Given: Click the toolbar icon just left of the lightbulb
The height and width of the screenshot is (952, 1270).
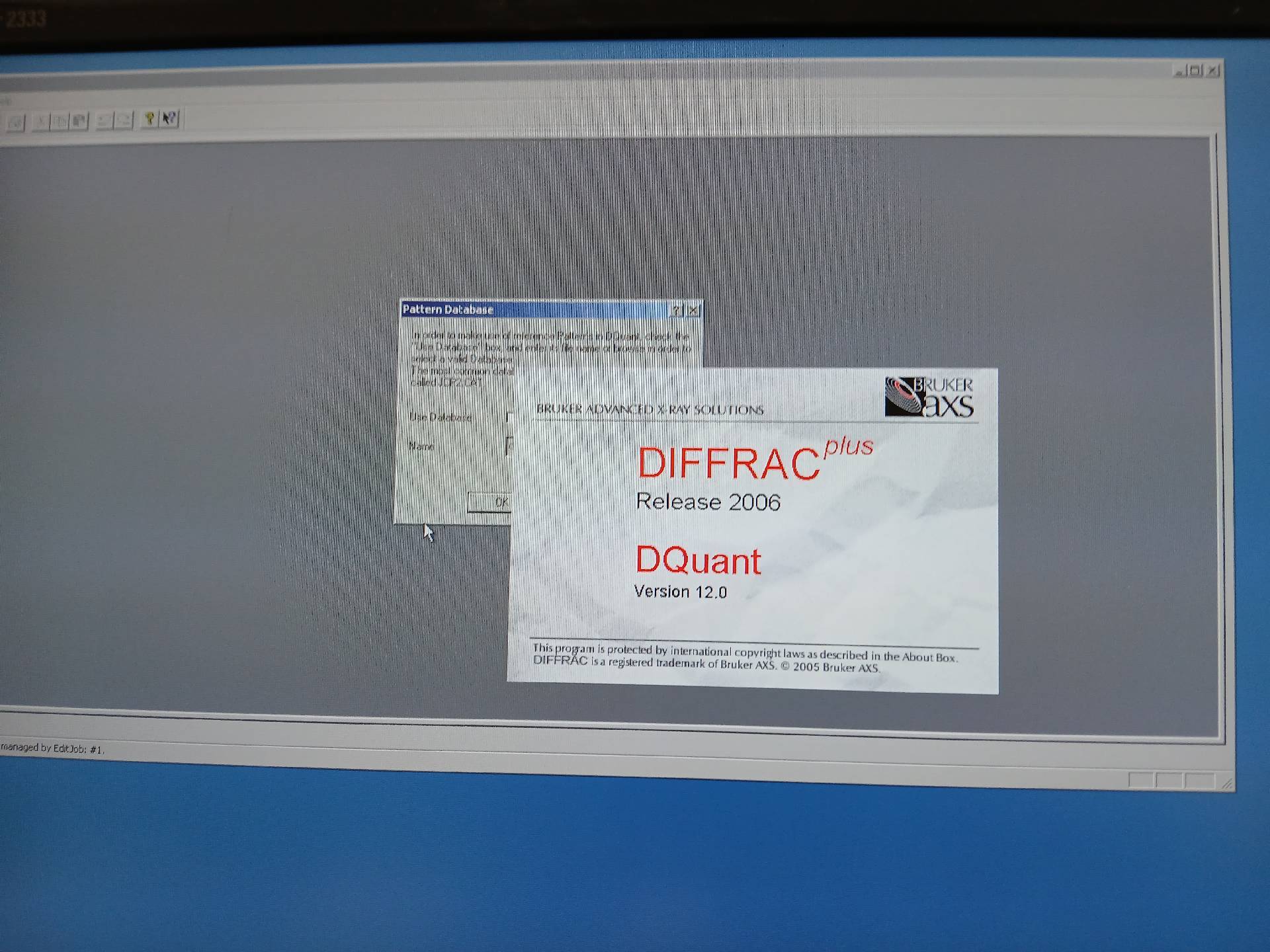Looking at the screenshot, I should pos(124,120).
